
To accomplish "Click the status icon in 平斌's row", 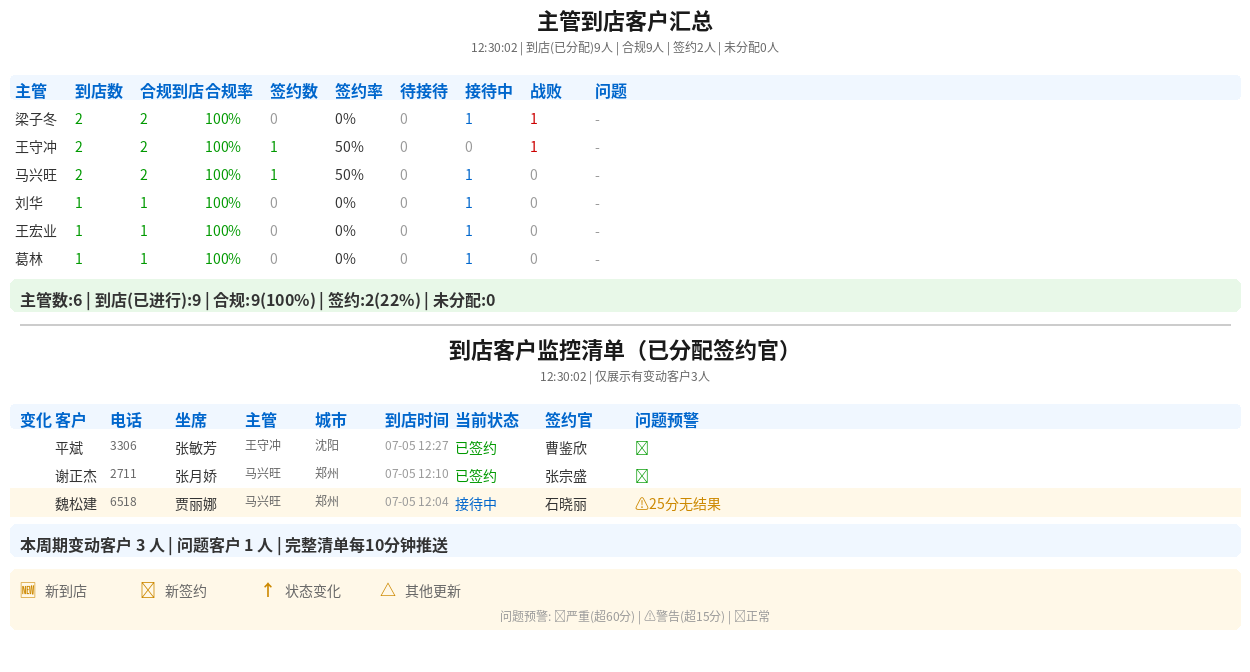I will (x=642, y=448).
